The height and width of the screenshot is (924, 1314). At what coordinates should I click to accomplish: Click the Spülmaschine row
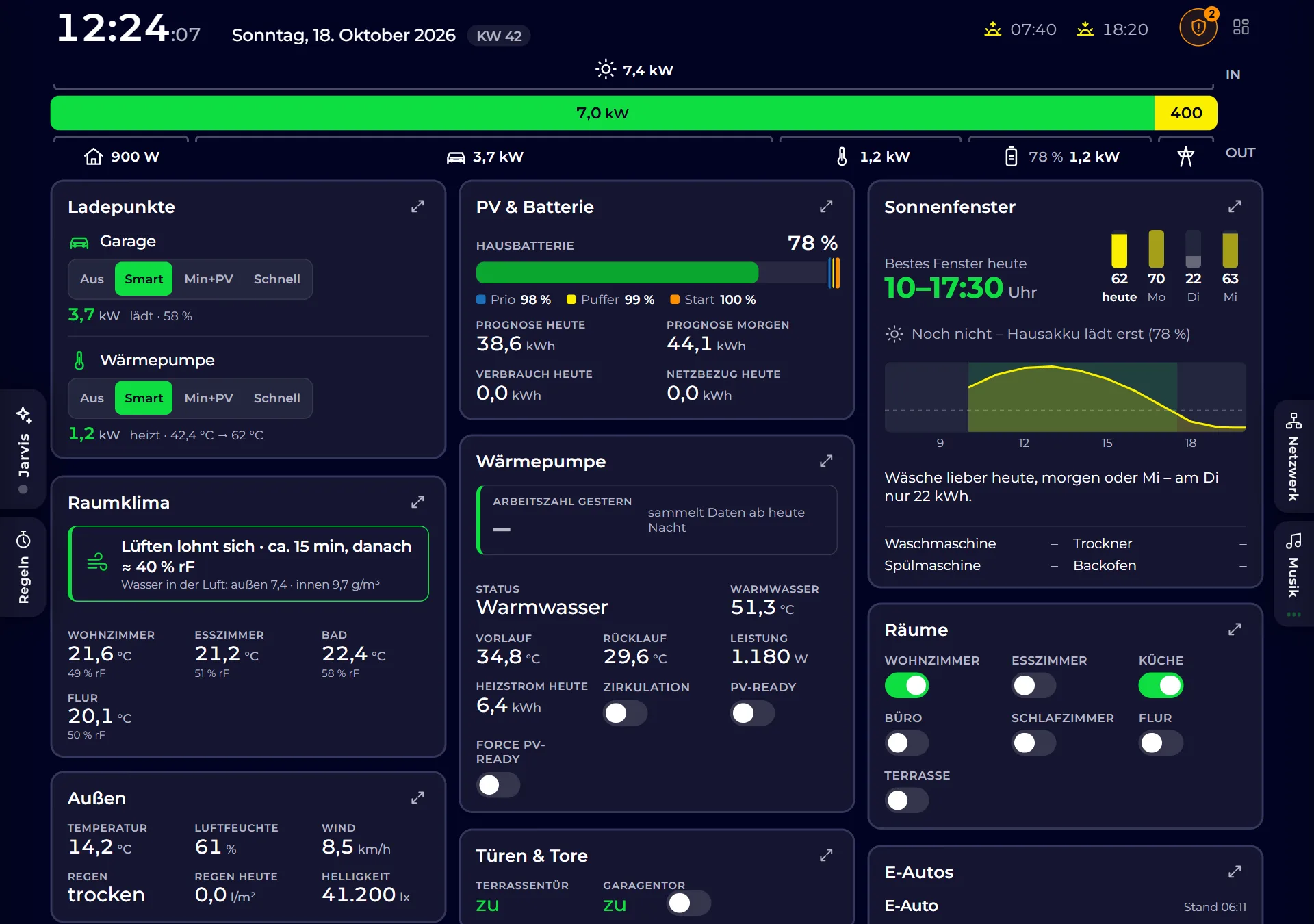click(x=972, y=565)
